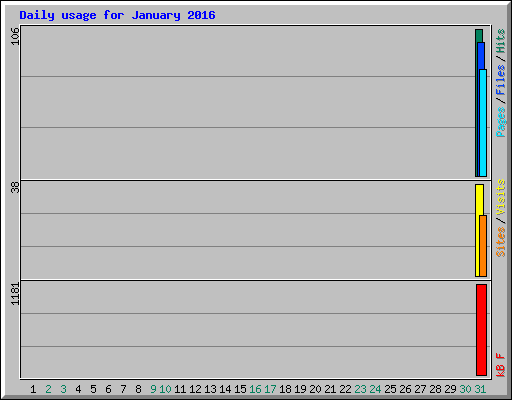Click day 30 on the x-axis

pos(465,389)
